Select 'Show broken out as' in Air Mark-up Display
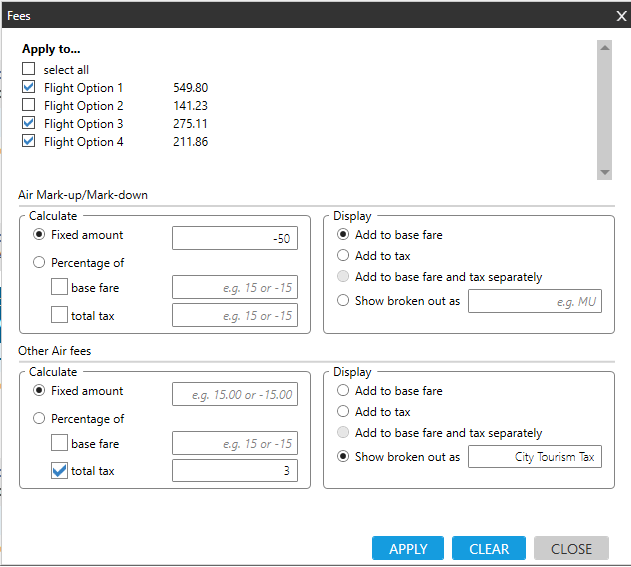This screenshot has width=631, height=567. 344,300
